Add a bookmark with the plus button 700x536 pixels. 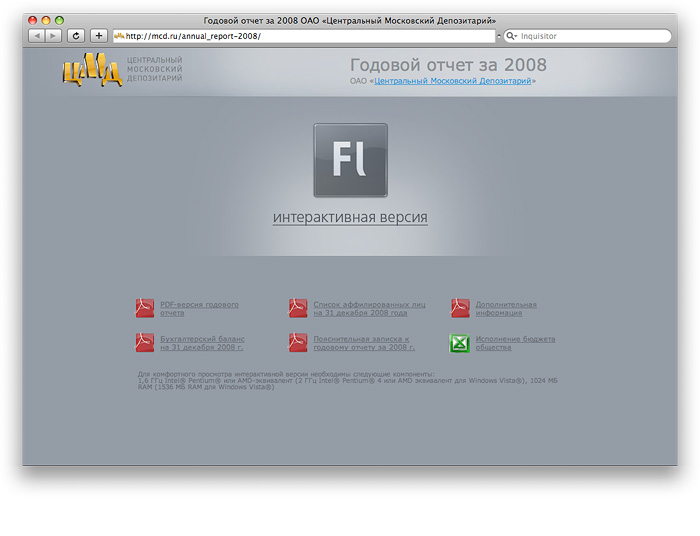tap(99, 36)
